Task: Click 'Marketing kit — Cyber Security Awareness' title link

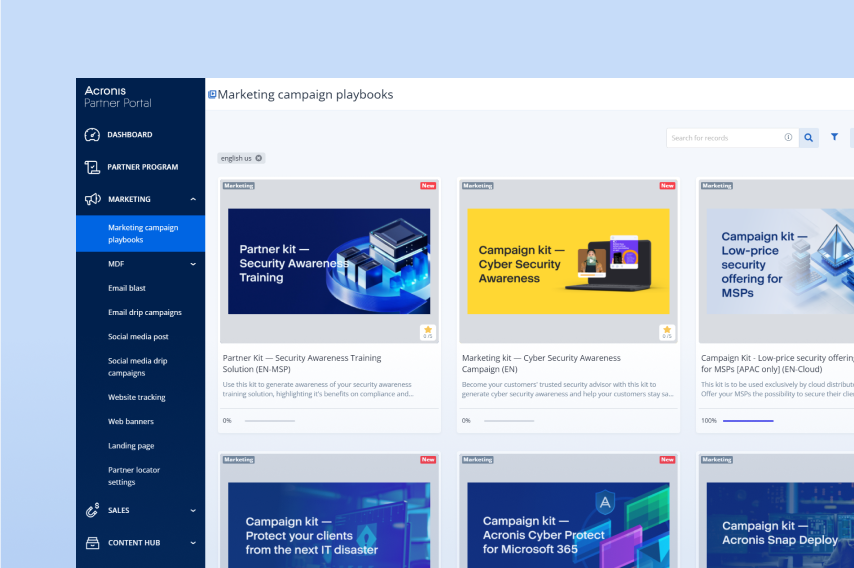Action: click(x=541, y=363)
